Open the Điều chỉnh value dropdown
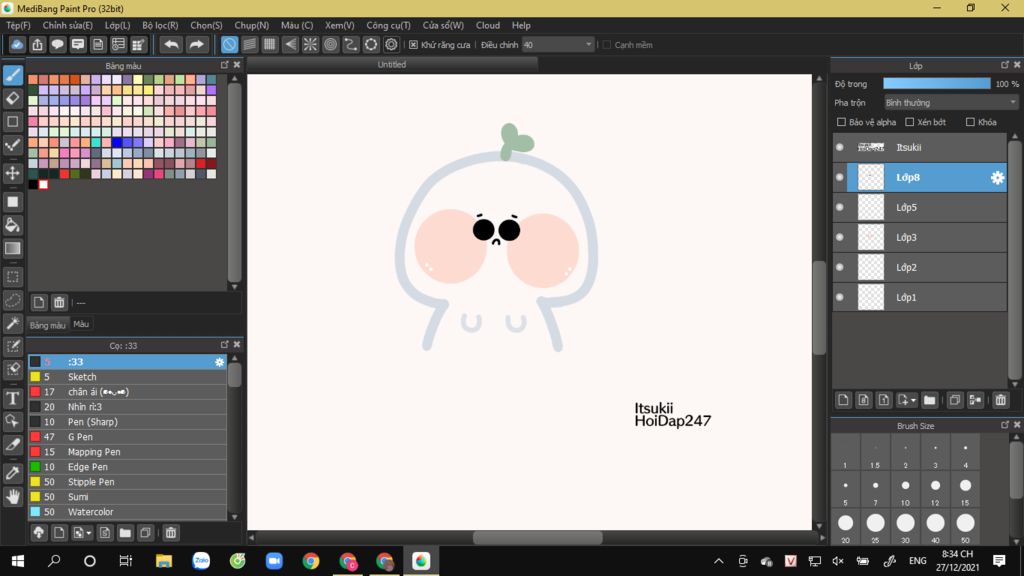The width and height of the screenshot is (1024, 576). coord(587,45)
